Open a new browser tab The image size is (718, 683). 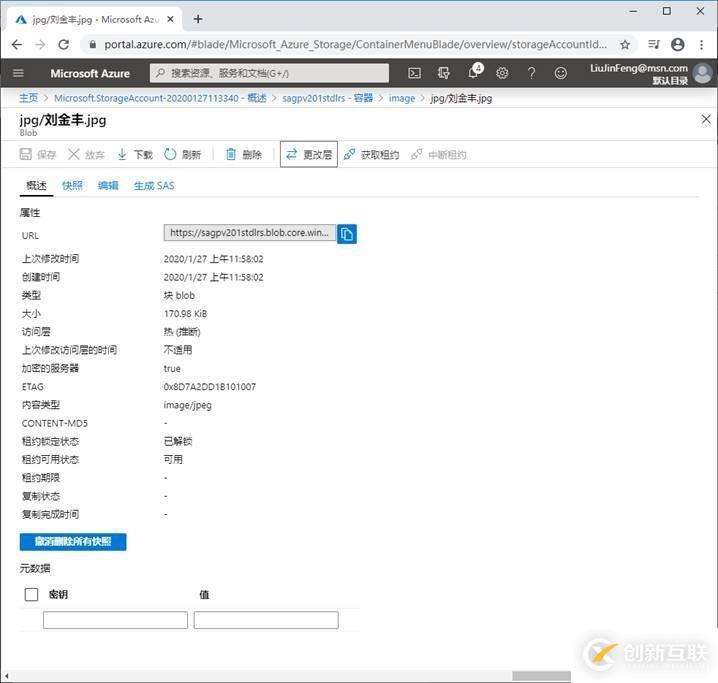198,19
